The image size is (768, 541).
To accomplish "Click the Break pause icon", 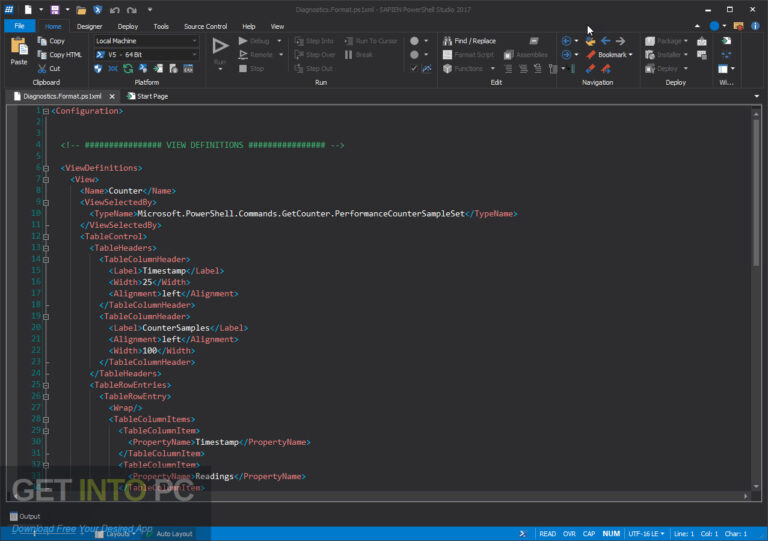I will point(348,55).
